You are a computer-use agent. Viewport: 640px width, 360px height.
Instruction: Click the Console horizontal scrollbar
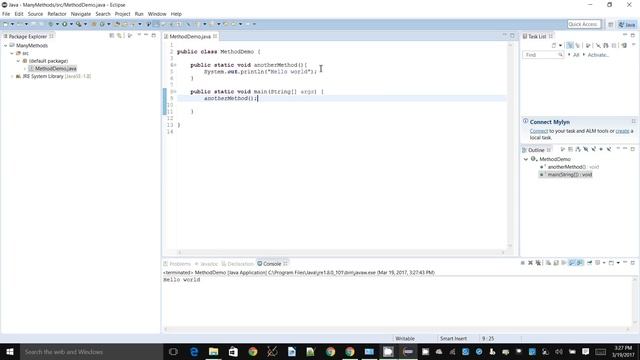click(x=396, y=329)
